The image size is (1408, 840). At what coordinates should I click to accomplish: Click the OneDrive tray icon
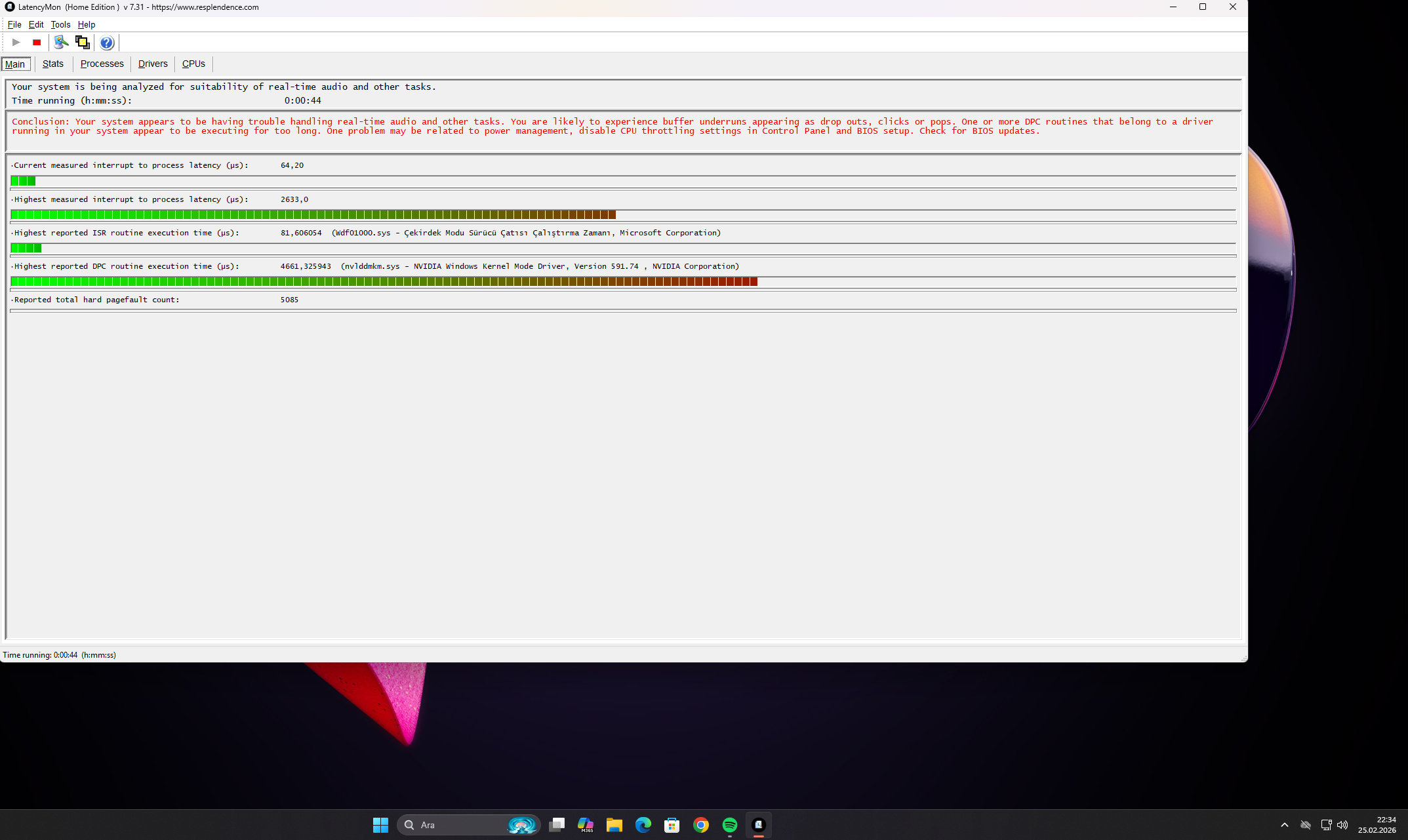tap(1306, 825)
